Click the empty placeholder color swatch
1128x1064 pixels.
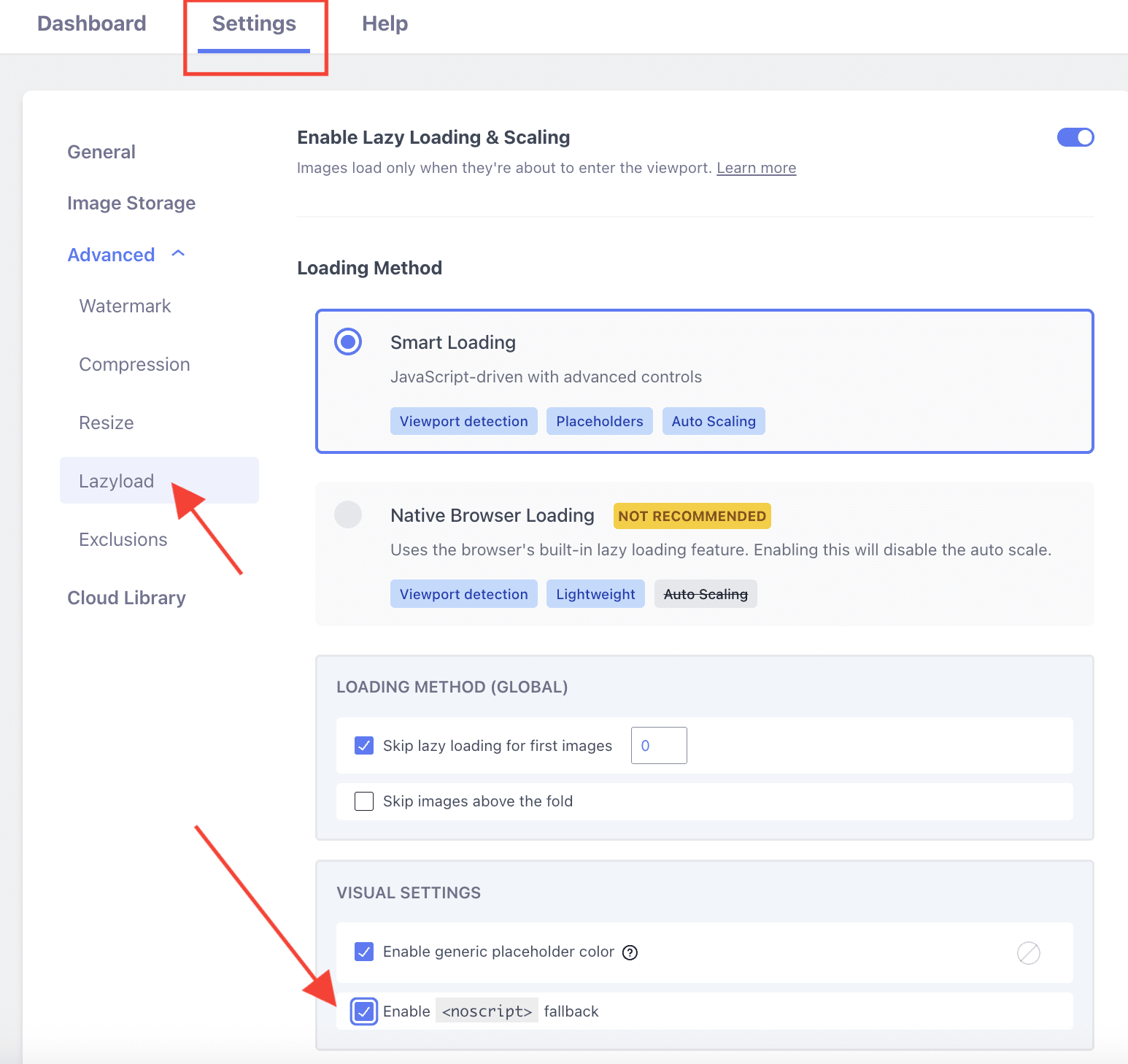point(1028,952)
